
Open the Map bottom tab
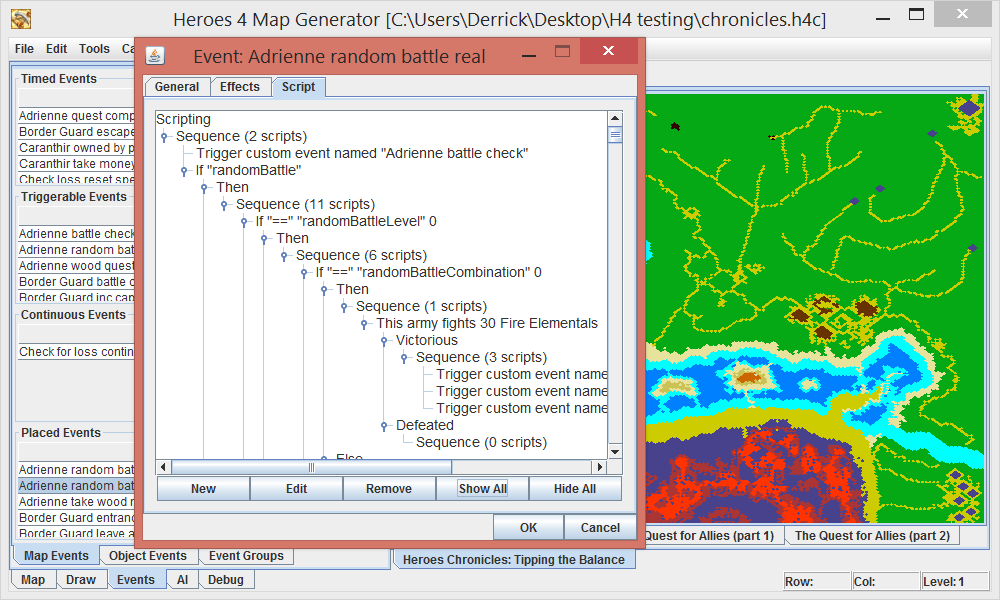coord(33,580)
